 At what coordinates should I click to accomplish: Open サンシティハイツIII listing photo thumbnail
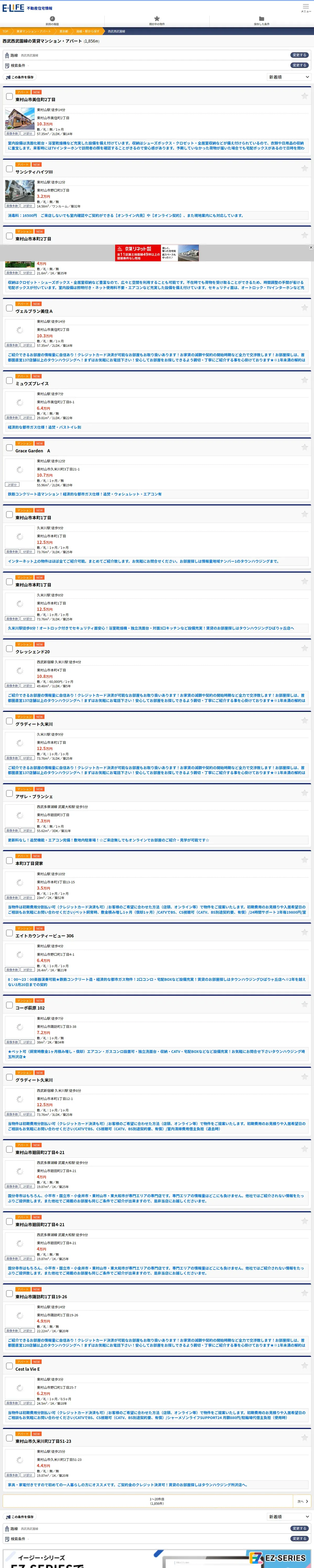(20, 191)
